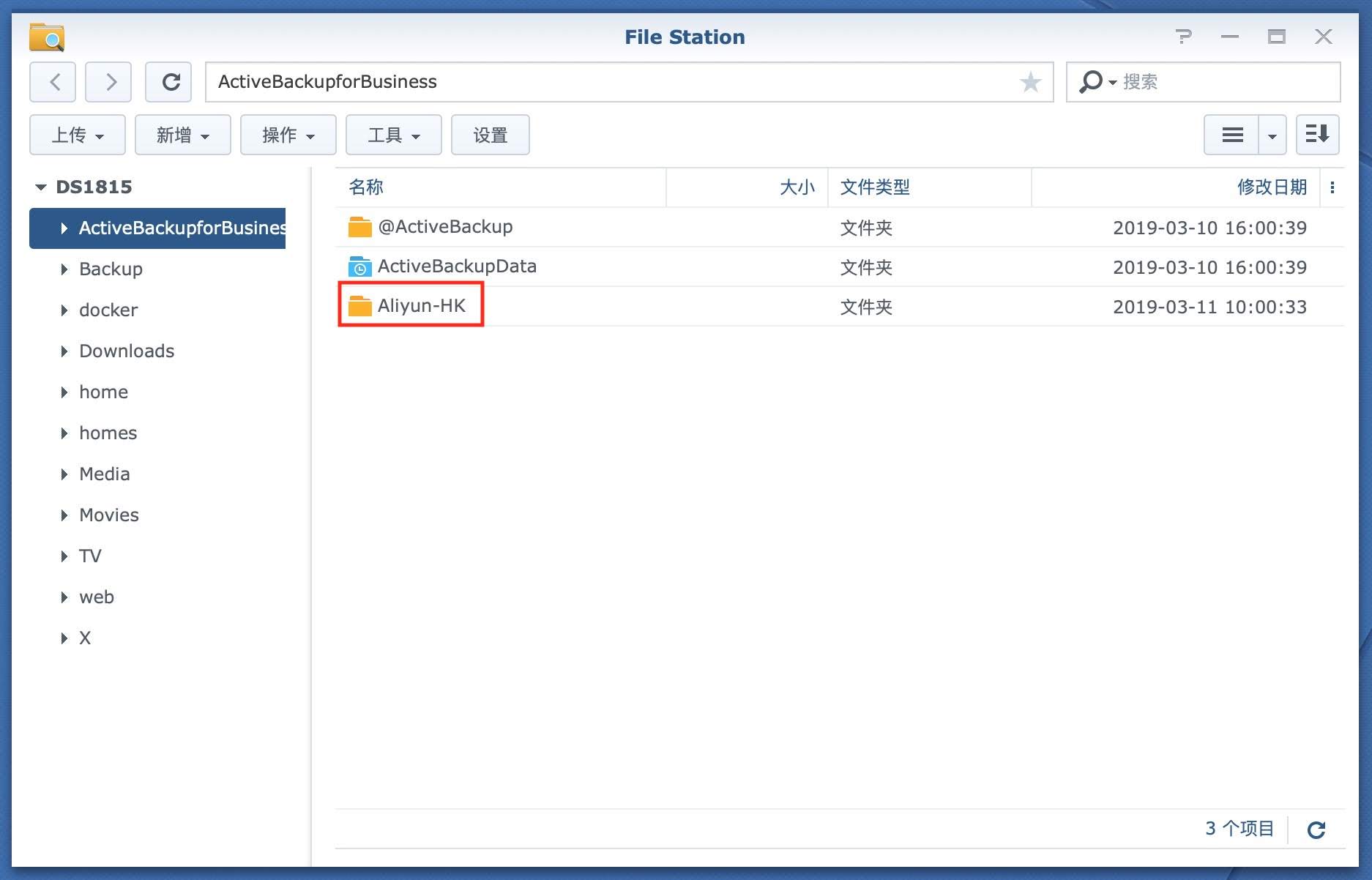Image resolution: width=1372 pixels, height=880 pixels.
Task: Click the forward navigation arrow
Action: [x=108, y=82]
